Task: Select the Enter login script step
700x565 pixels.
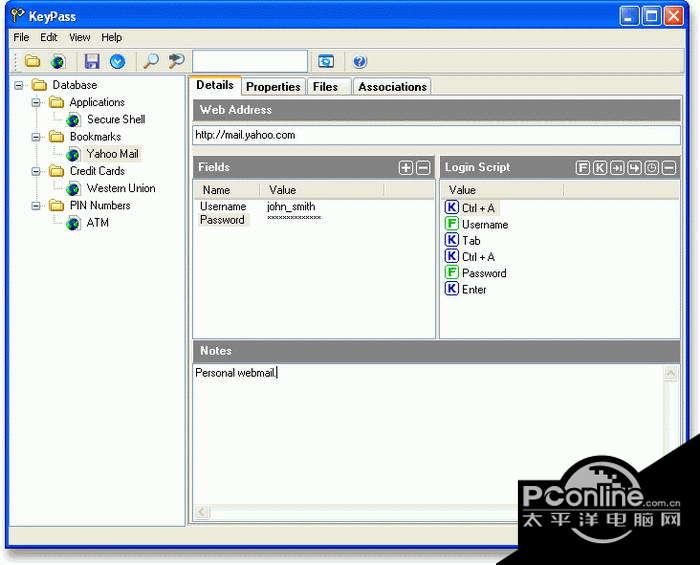Action: click(466, 290)
